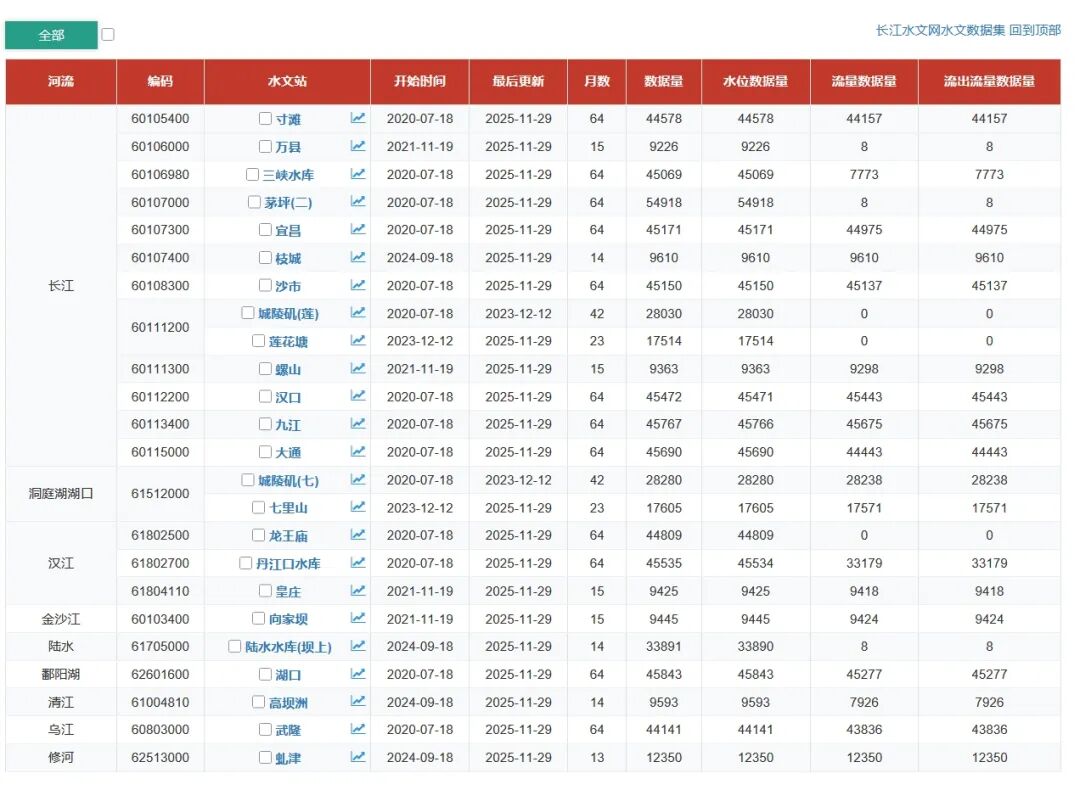Check the box for 高坝洲 station
This screenshot has width=1080, height=790.
point(258,701)
